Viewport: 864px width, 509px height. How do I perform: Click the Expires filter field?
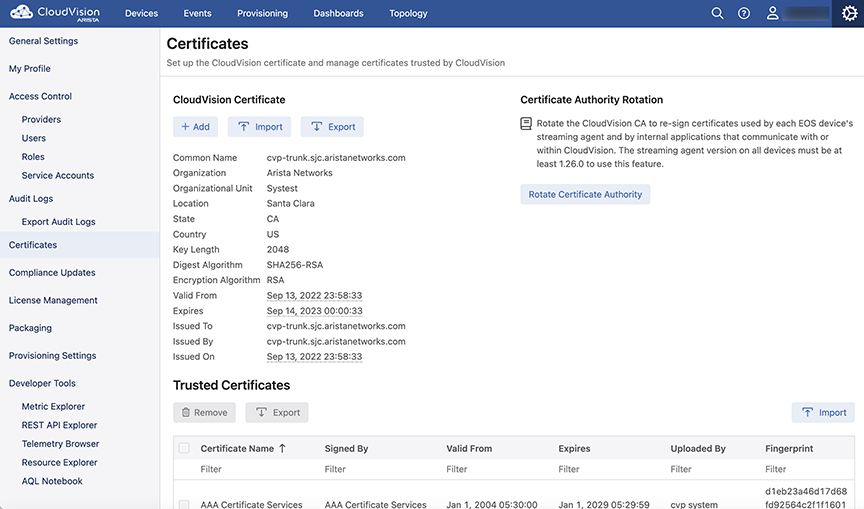point(609,469)
